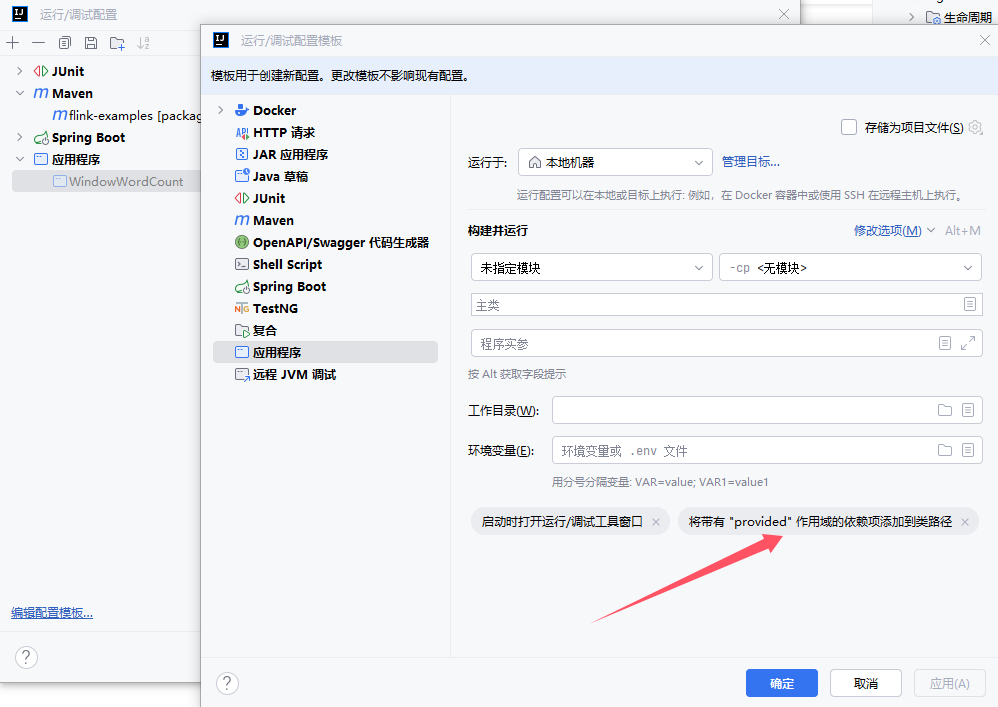Viewport: 998px width, 707px height.
Task: Enable the 存储为项目文件 checkbox
Action: [x=849, y=127]
